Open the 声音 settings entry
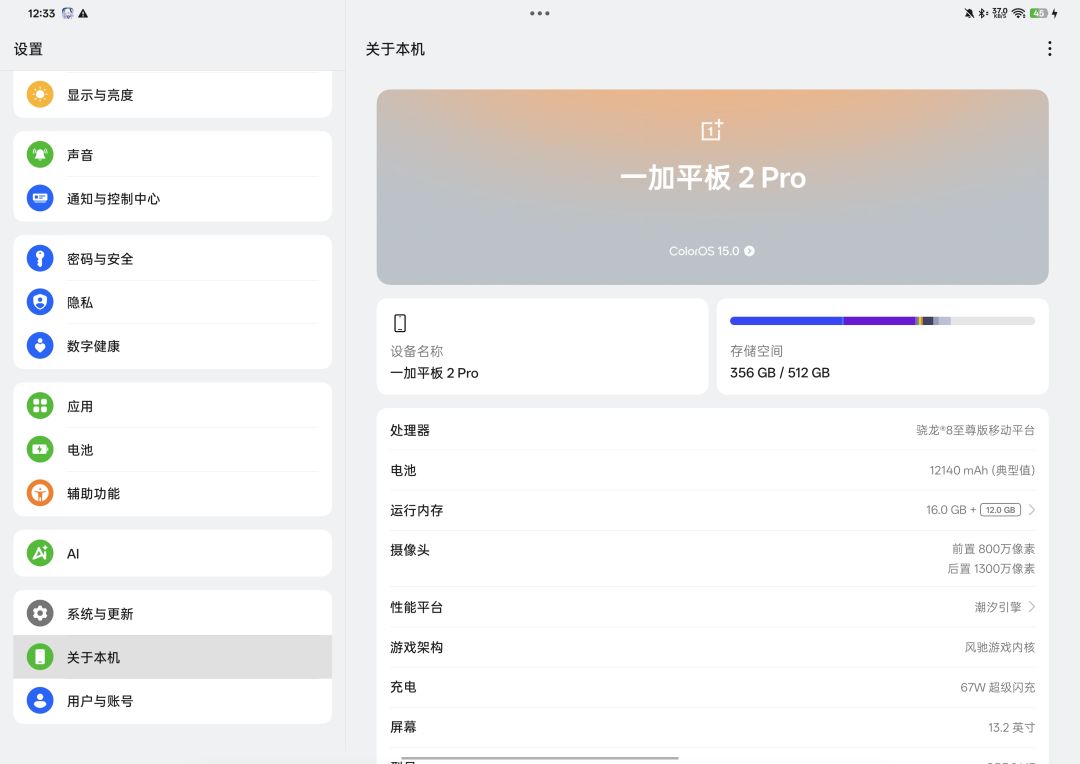Screen dimensions: 1080x764 [172, 154]
